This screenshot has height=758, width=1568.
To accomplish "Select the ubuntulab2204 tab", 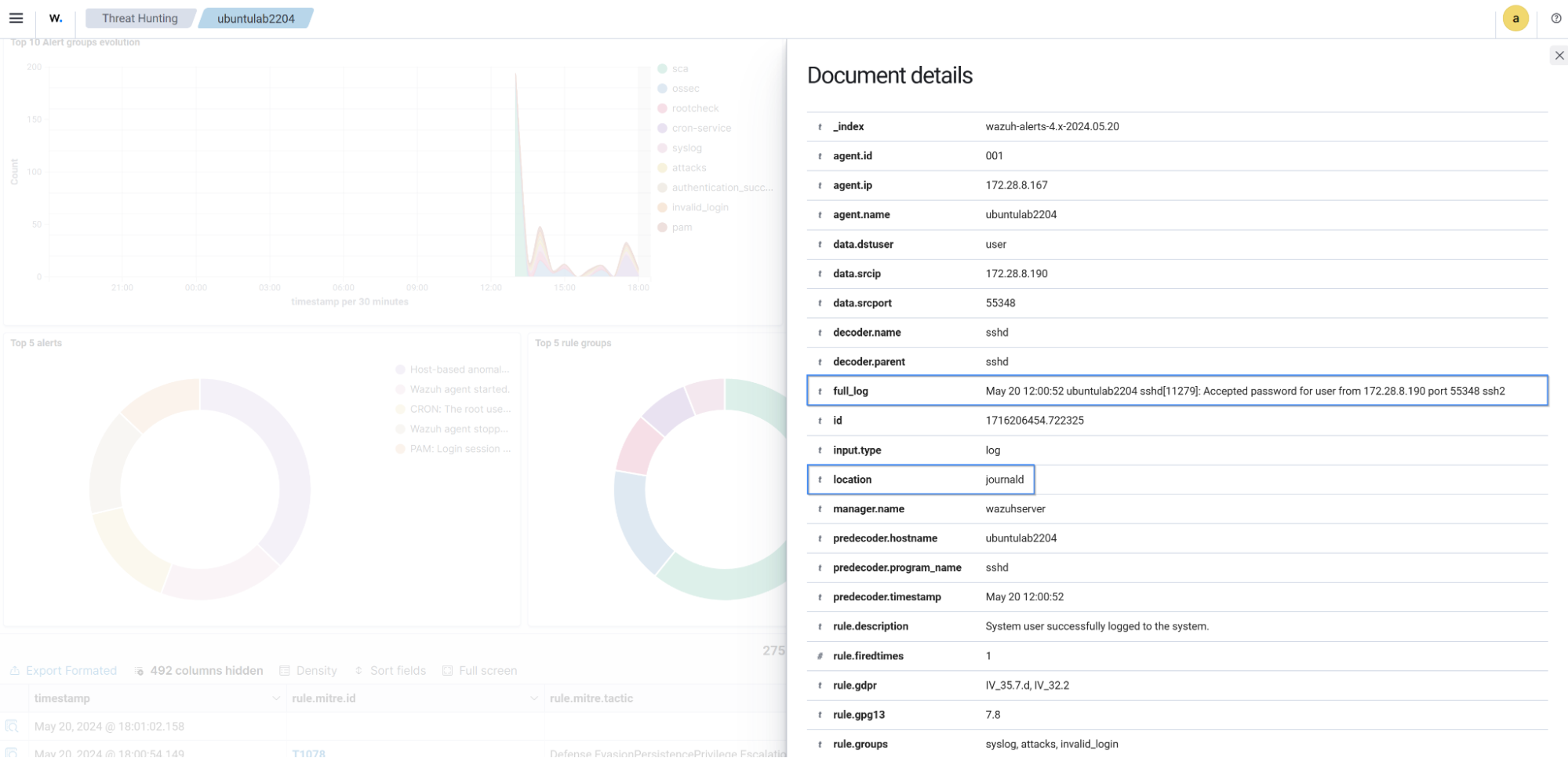I will click(x=256, y=17).
